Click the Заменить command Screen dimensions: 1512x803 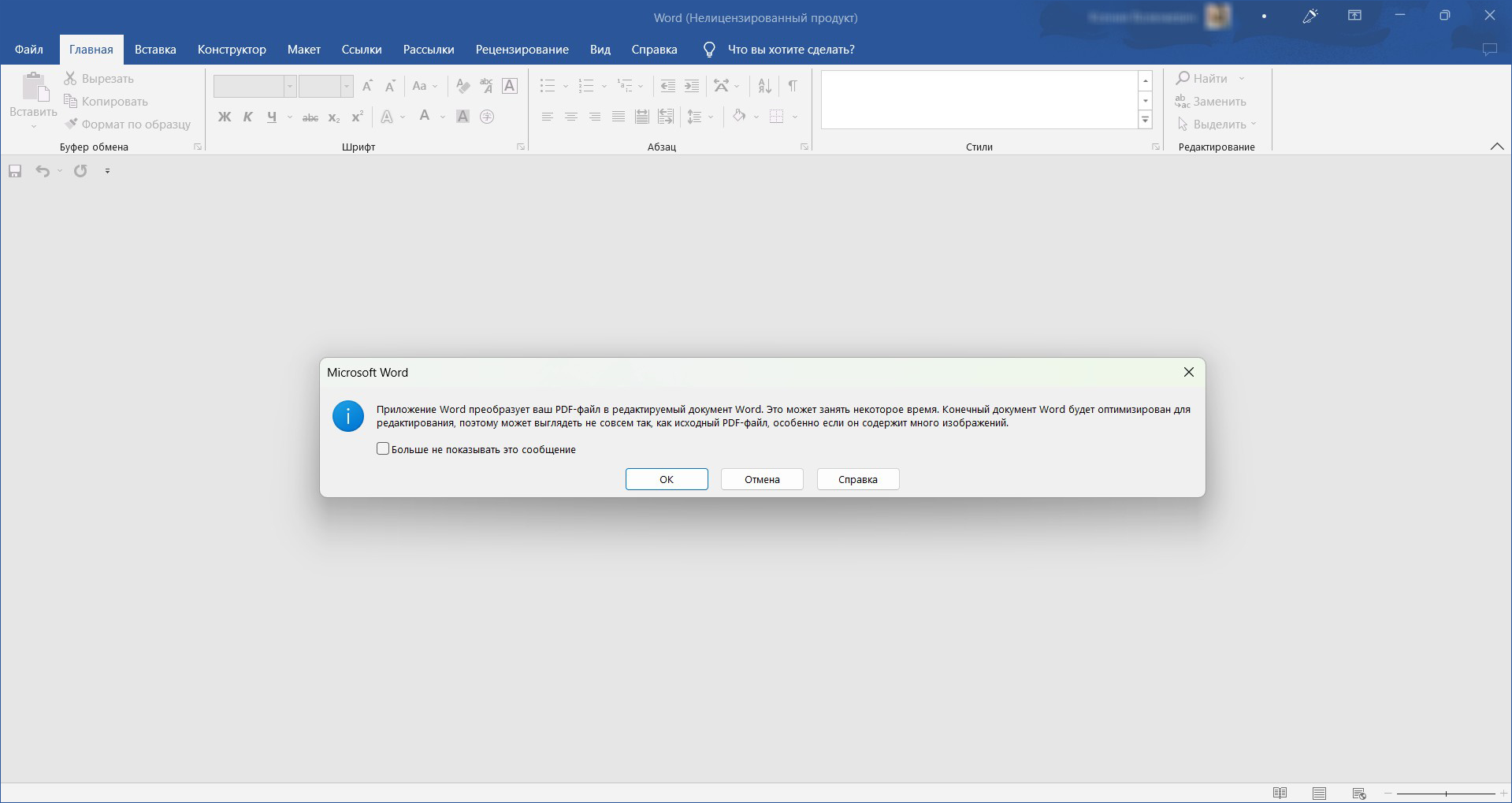tap(1211, 102)
